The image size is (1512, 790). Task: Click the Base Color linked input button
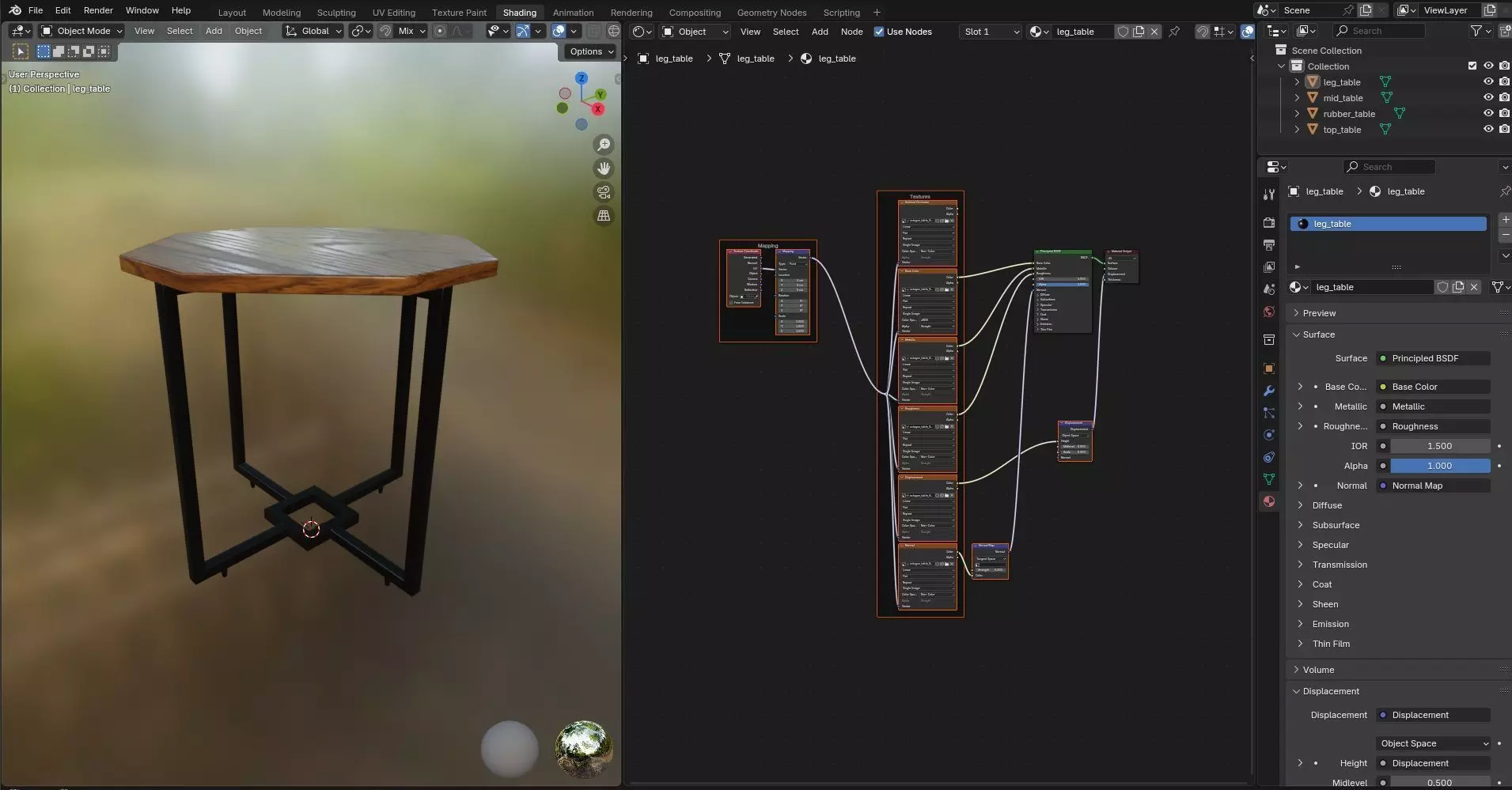click(x=1433, y=387)
